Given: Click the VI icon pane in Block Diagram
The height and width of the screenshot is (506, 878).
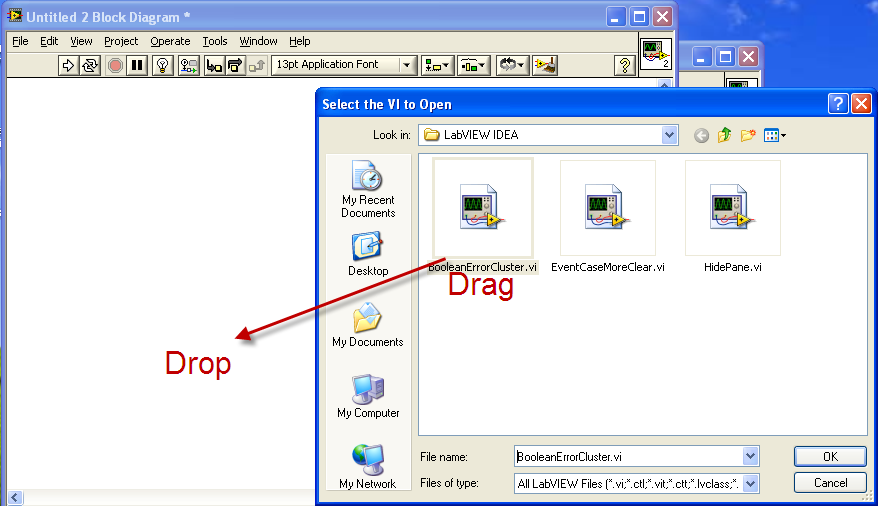Looking at the screenshot, I should click(656, 54).
